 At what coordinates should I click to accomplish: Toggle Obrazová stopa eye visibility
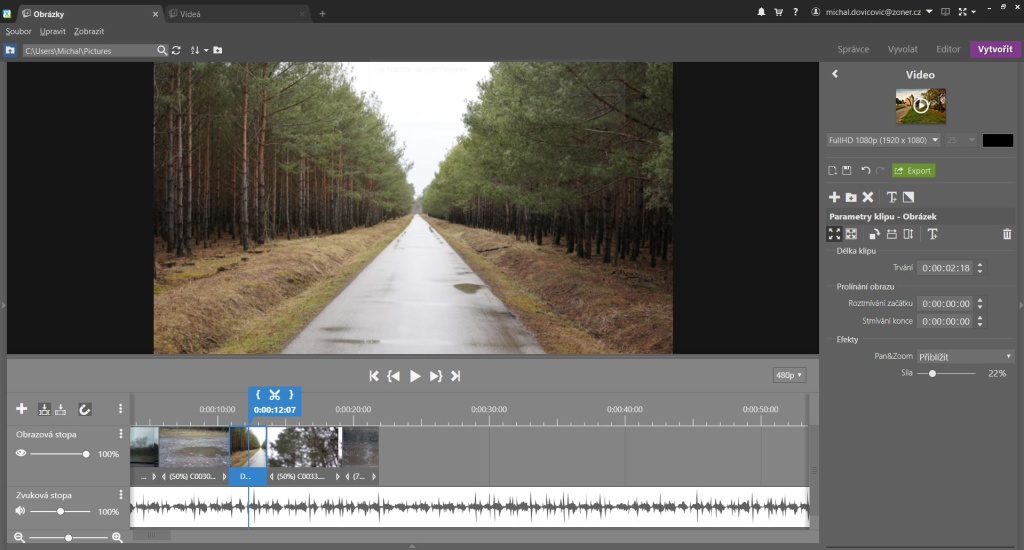21,453
